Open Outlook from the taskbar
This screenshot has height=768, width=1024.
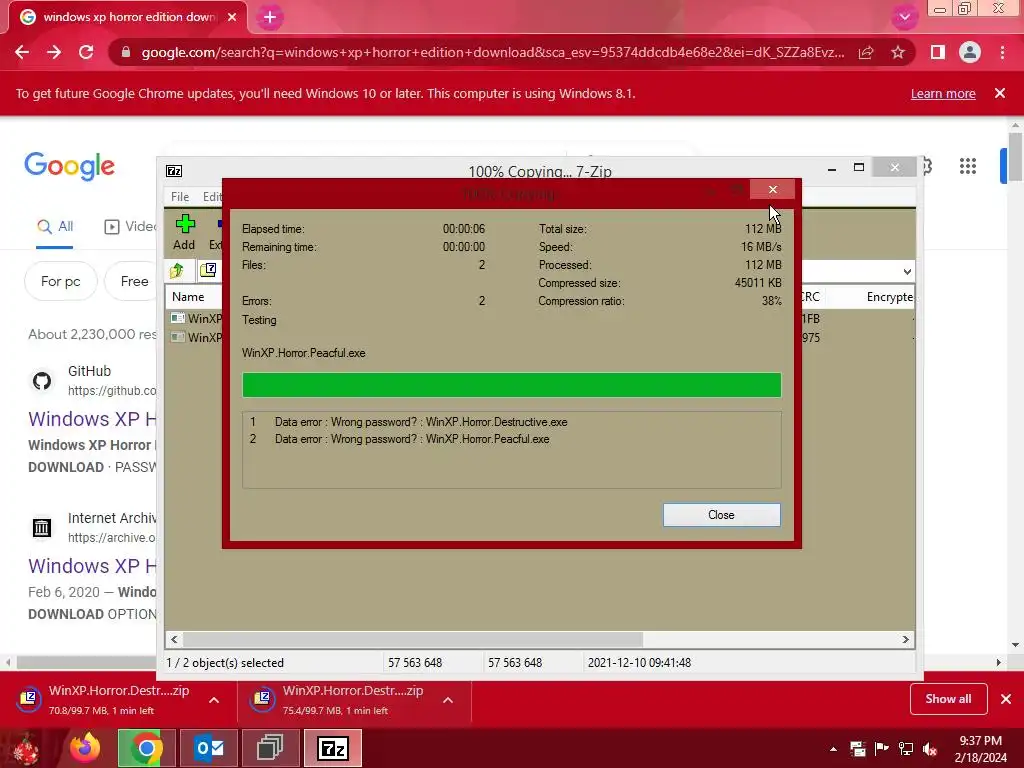pos(209,748)
